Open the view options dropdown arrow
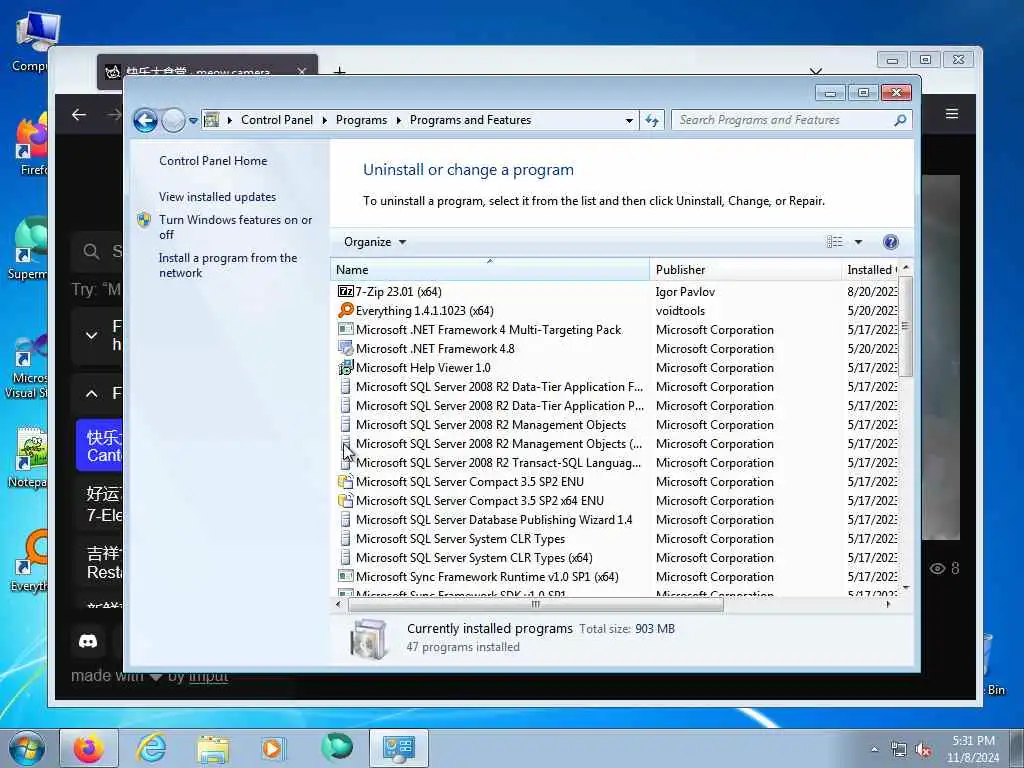This screenshot has width=1024, height=768. (x=858, y=242)
